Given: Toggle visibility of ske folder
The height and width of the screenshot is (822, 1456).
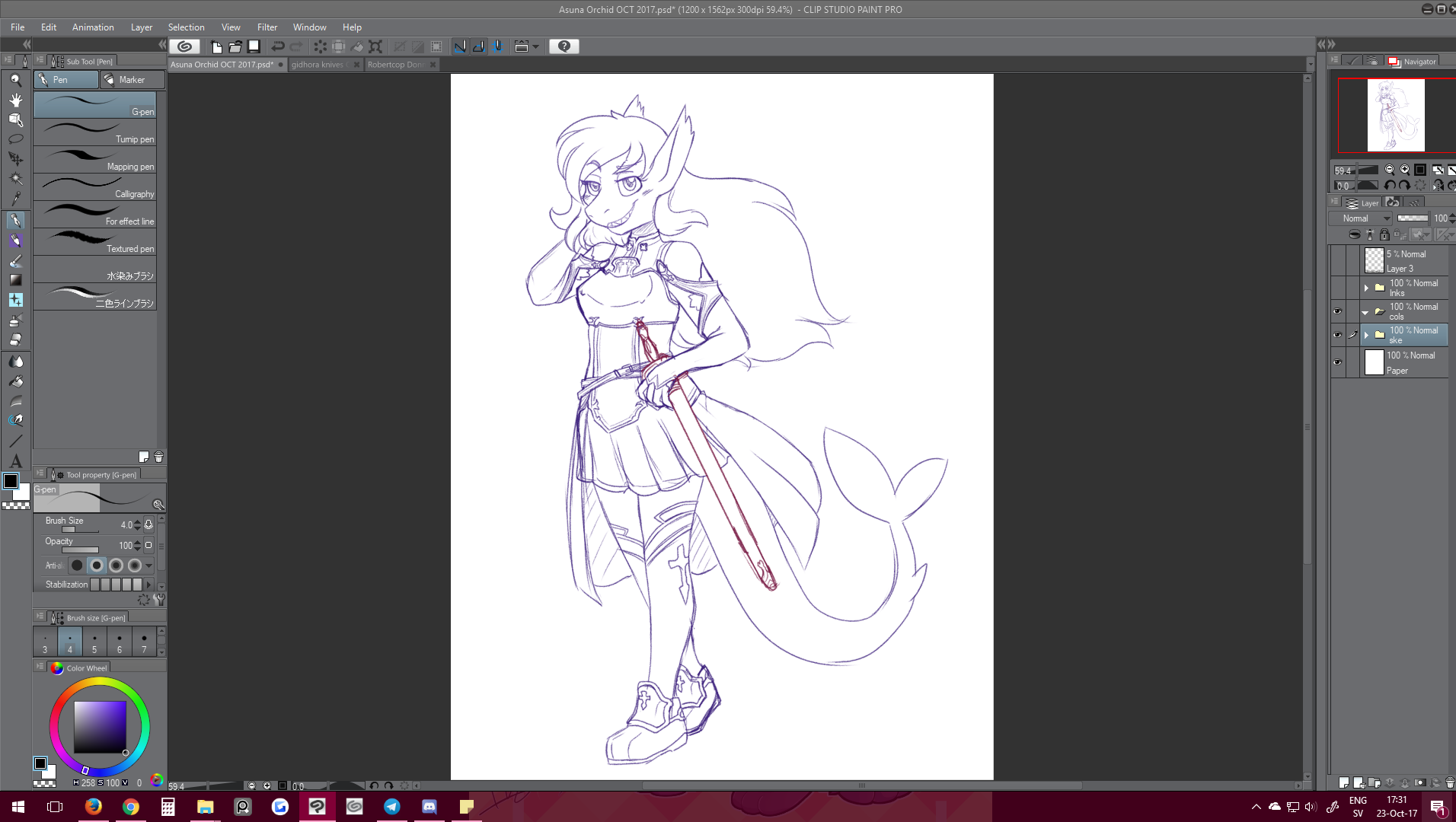Looking at the screenshot, I should 1337,334.
